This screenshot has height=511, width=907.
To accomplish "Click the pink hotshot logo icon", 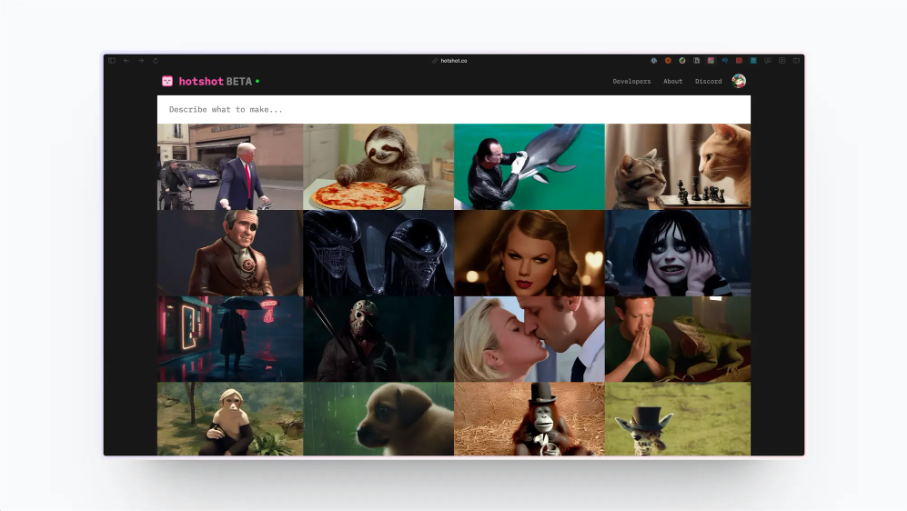I will [167, 81].
